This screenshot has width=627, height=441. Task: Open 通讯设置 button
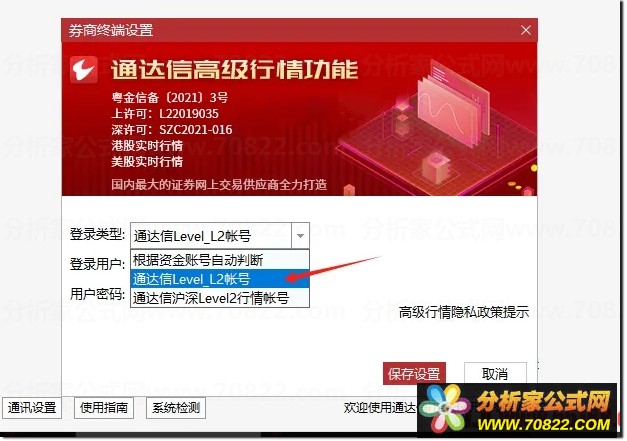pyautogui.click(x=32, y=408)
